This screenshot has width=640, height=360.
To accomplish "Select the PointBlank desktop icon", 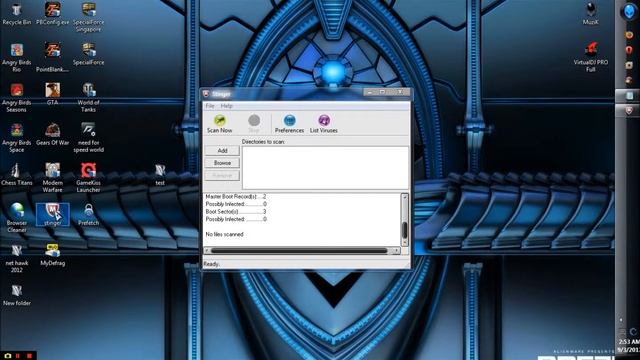I will click(53, 58).
